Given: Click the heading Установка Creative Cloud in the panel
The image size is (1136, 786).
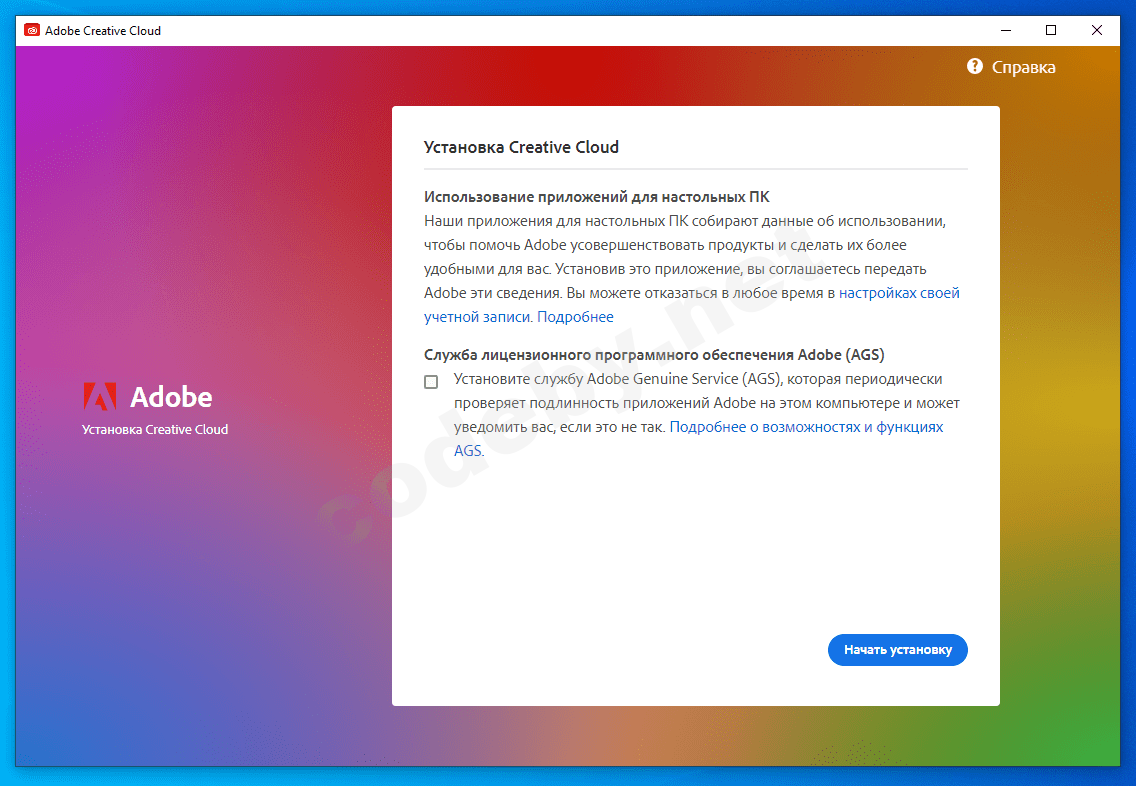Looking at the screenshot, I should [521, 147].
